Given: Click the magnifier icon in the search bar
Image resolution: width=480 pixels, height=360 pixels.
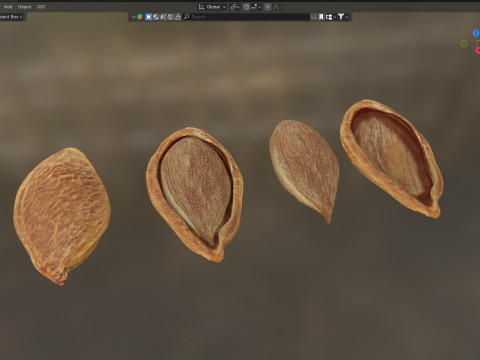Looking at the screenshot, I should (187, 16).
